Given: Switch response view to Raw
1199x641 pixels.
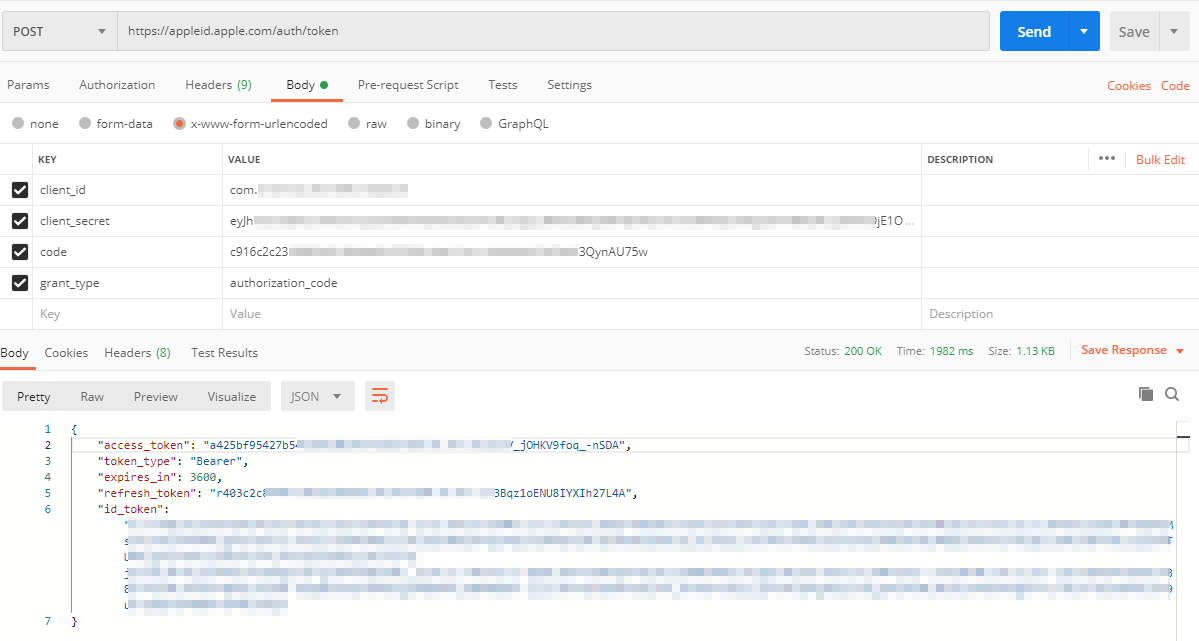Looking at the screenshot, I should [92, 396].
